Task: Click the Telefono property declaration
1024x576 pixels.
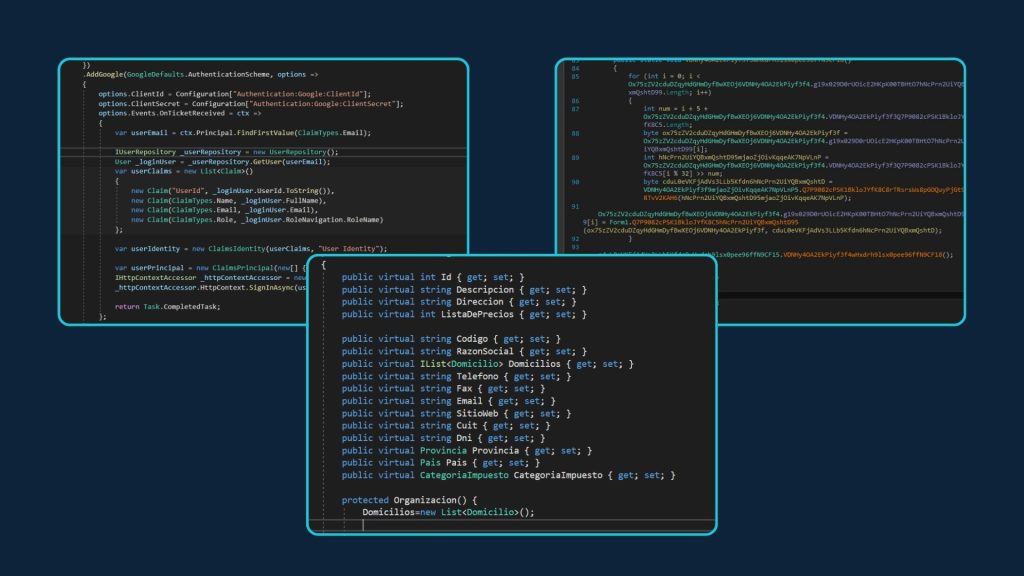Action: (x=461, y=376)
